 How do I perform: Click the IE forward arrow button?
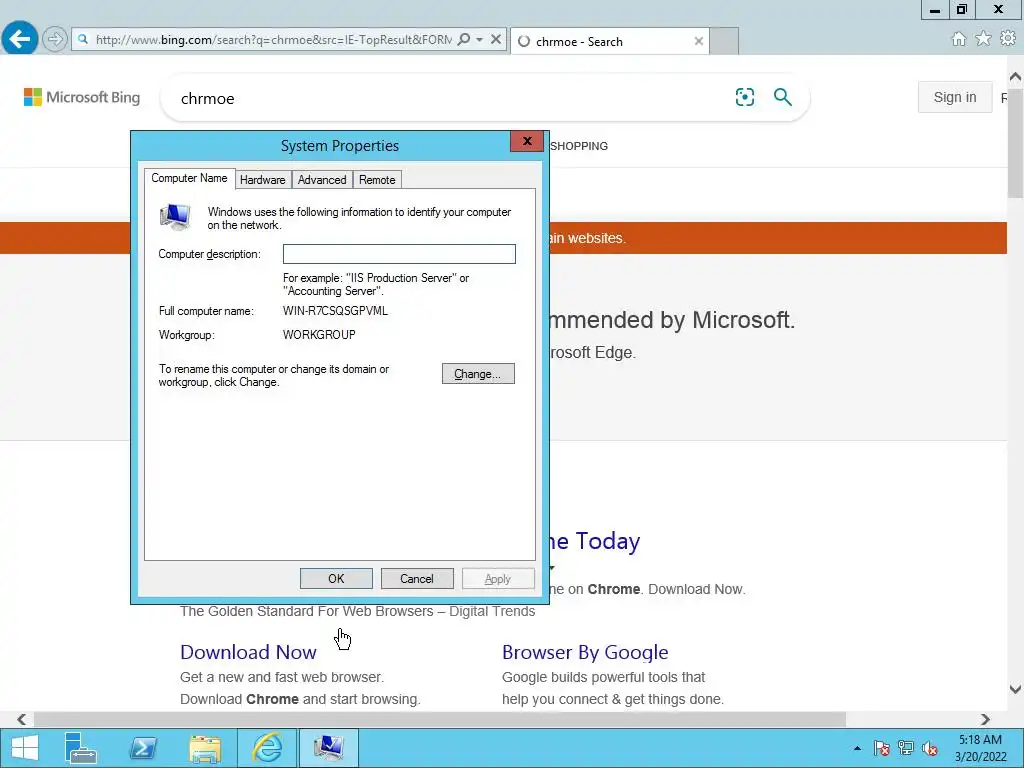coord(55,39)
